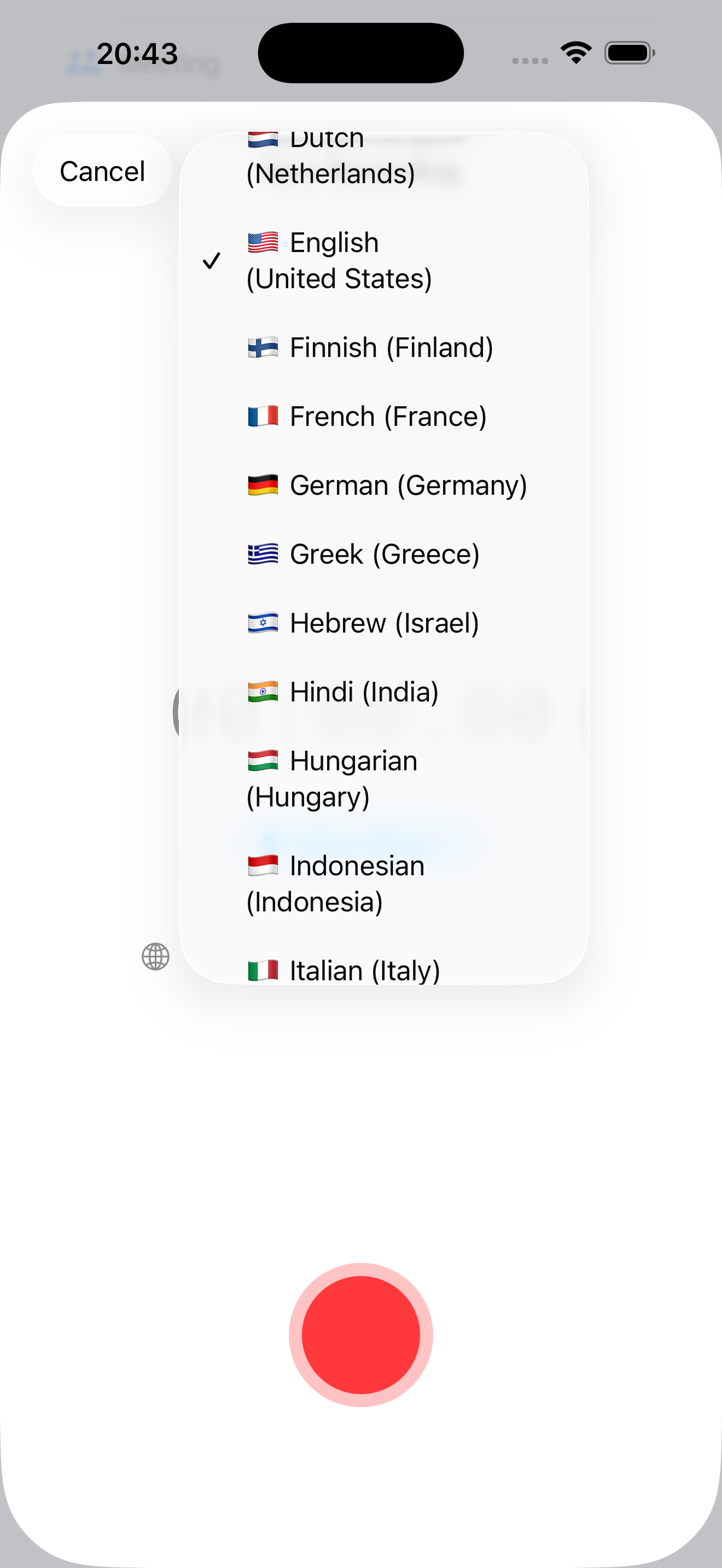Tap the Greek flag icon
This screenshot has height=1568, width=722.
[x=262, y=553]
